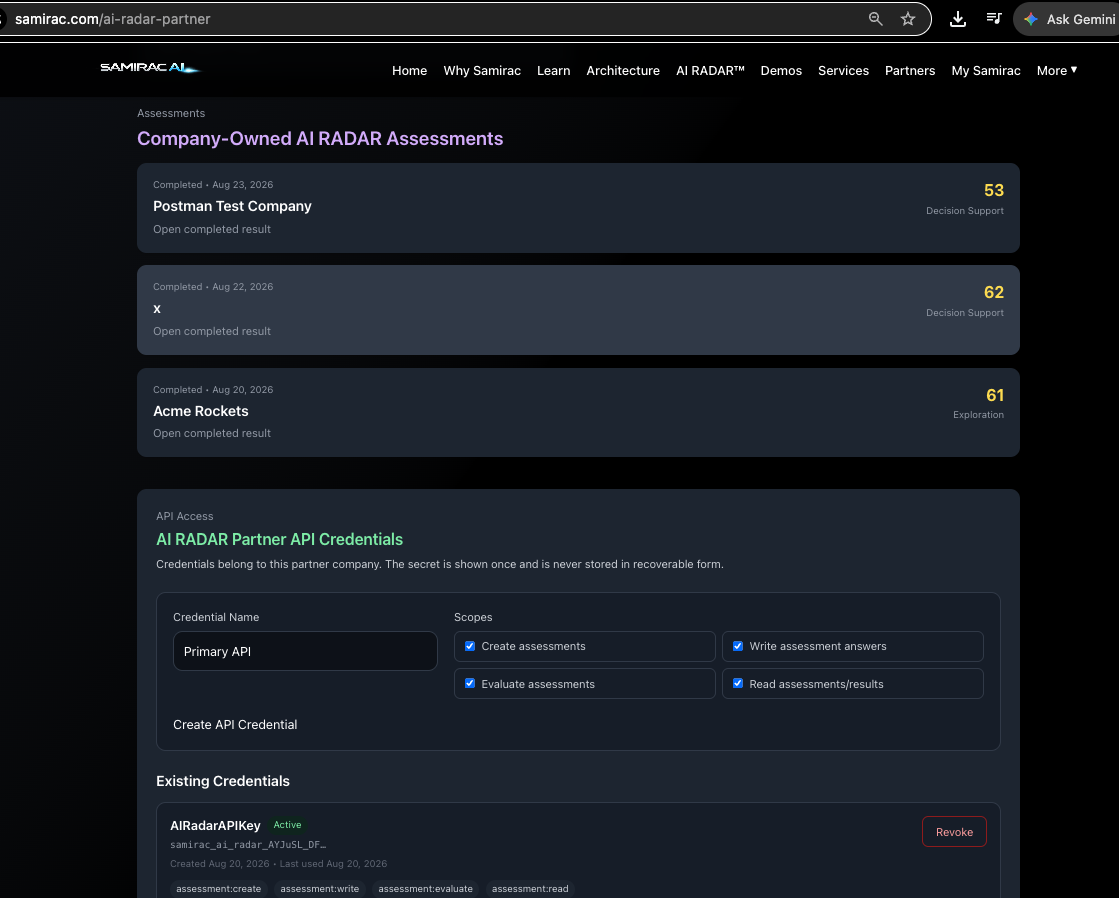The height and width of the screenshot is (898, 1119).
Task: Click the Existing Credentials heading
Action: coord(223,781)
